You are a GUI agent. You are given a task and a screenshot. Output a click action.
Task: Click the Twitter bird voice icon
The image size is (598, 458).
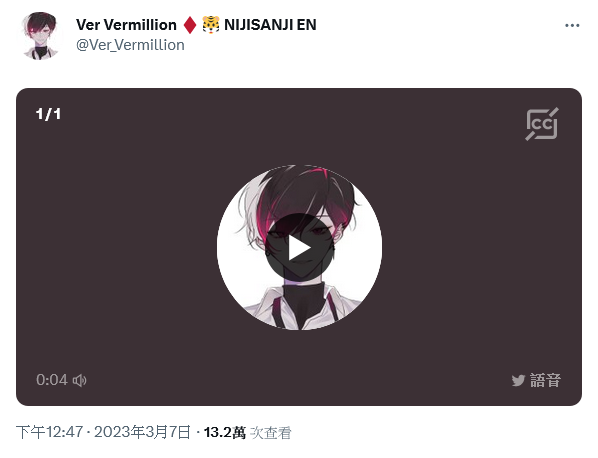(518, 380)
